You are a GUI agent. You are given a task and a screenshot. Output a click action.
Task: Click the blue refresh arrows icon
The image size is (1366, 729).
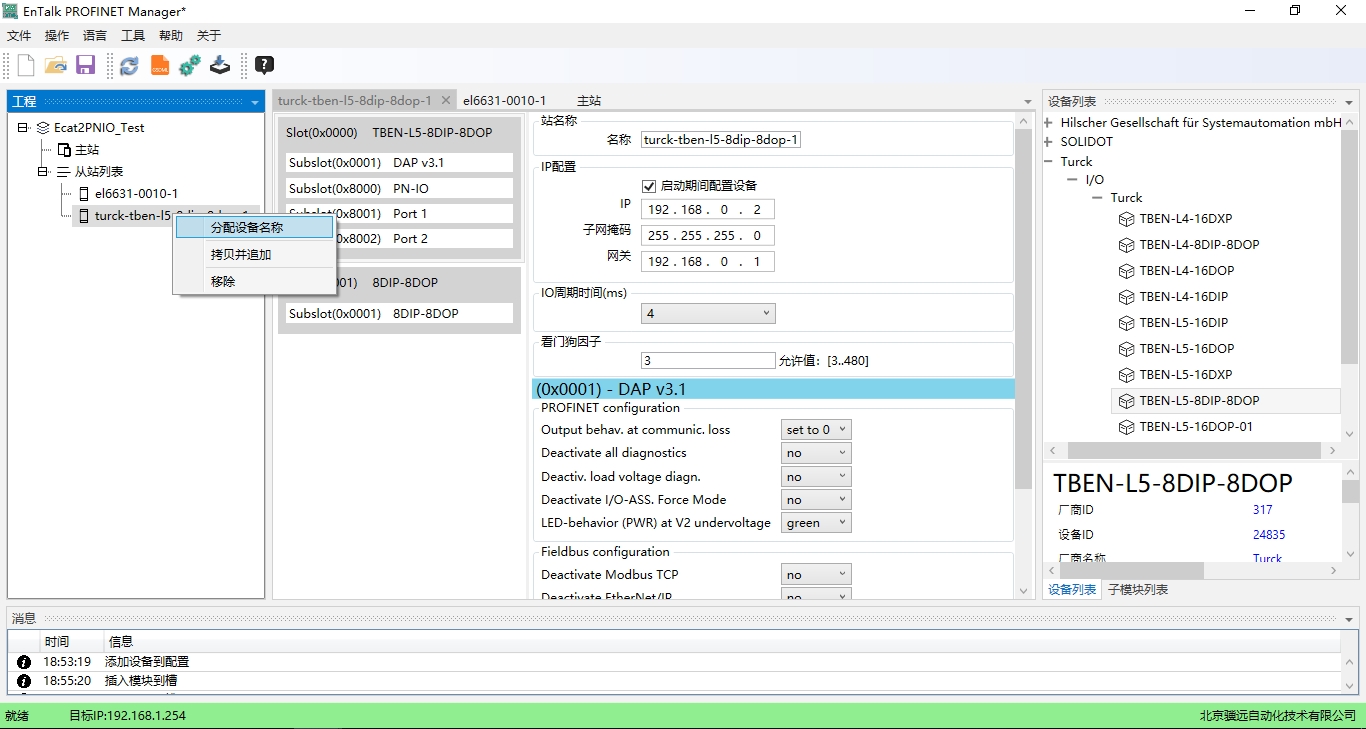tap(129, 66)
